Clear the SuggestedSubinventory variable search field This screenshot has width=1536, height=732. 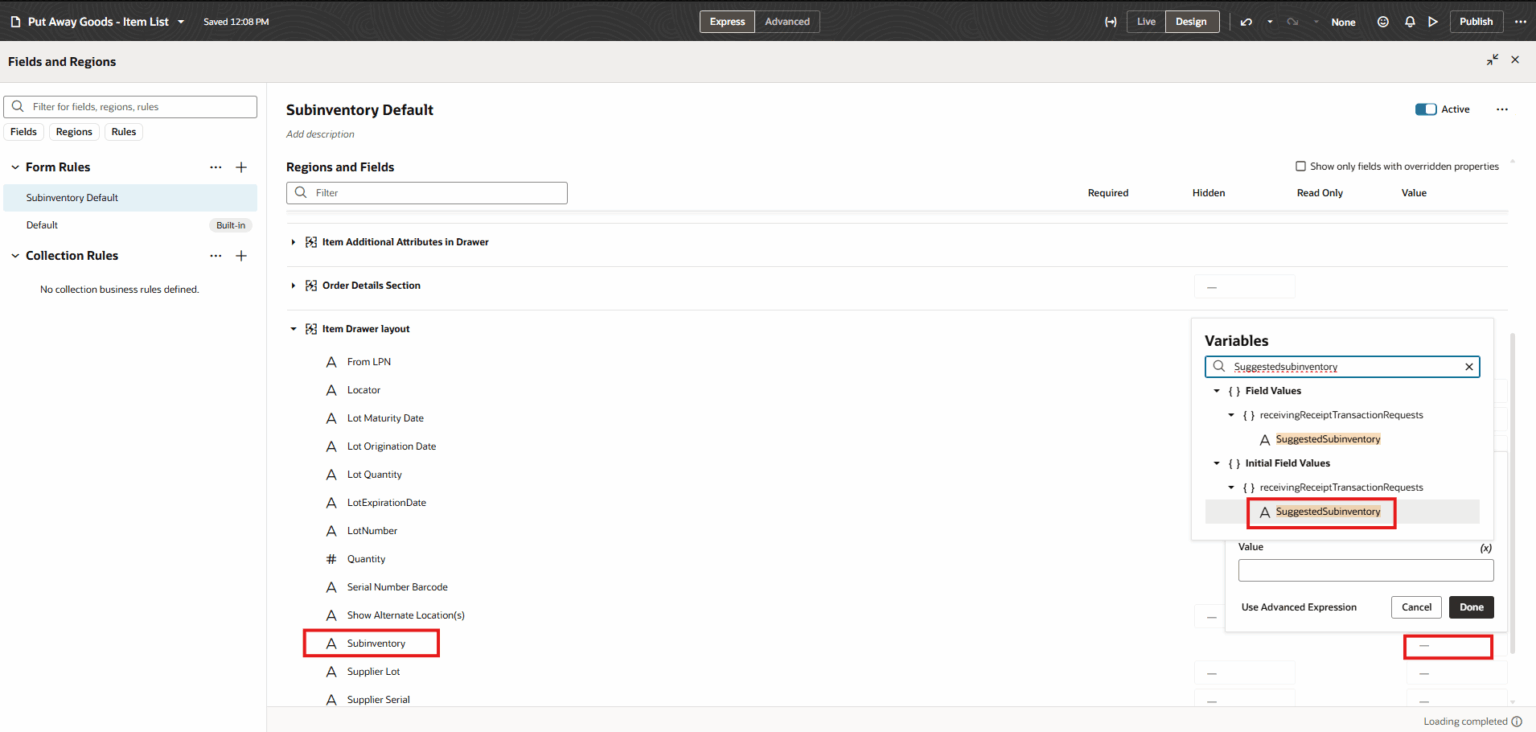point(1468,366)
